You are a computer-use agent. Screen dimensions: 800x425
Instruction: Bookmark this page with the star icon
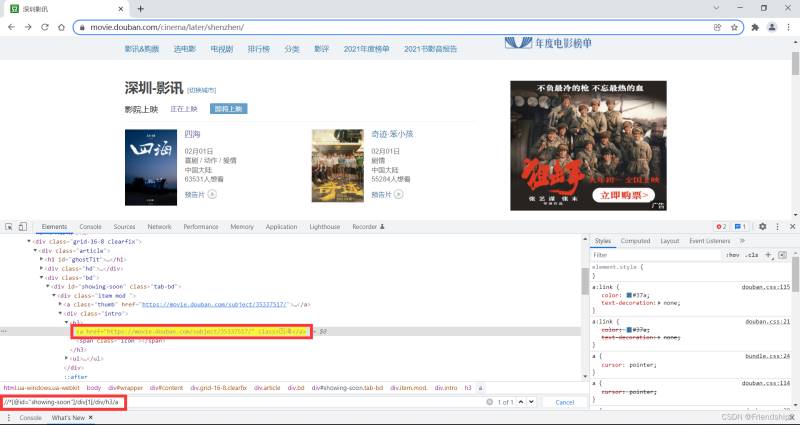[x=734, y=28]
